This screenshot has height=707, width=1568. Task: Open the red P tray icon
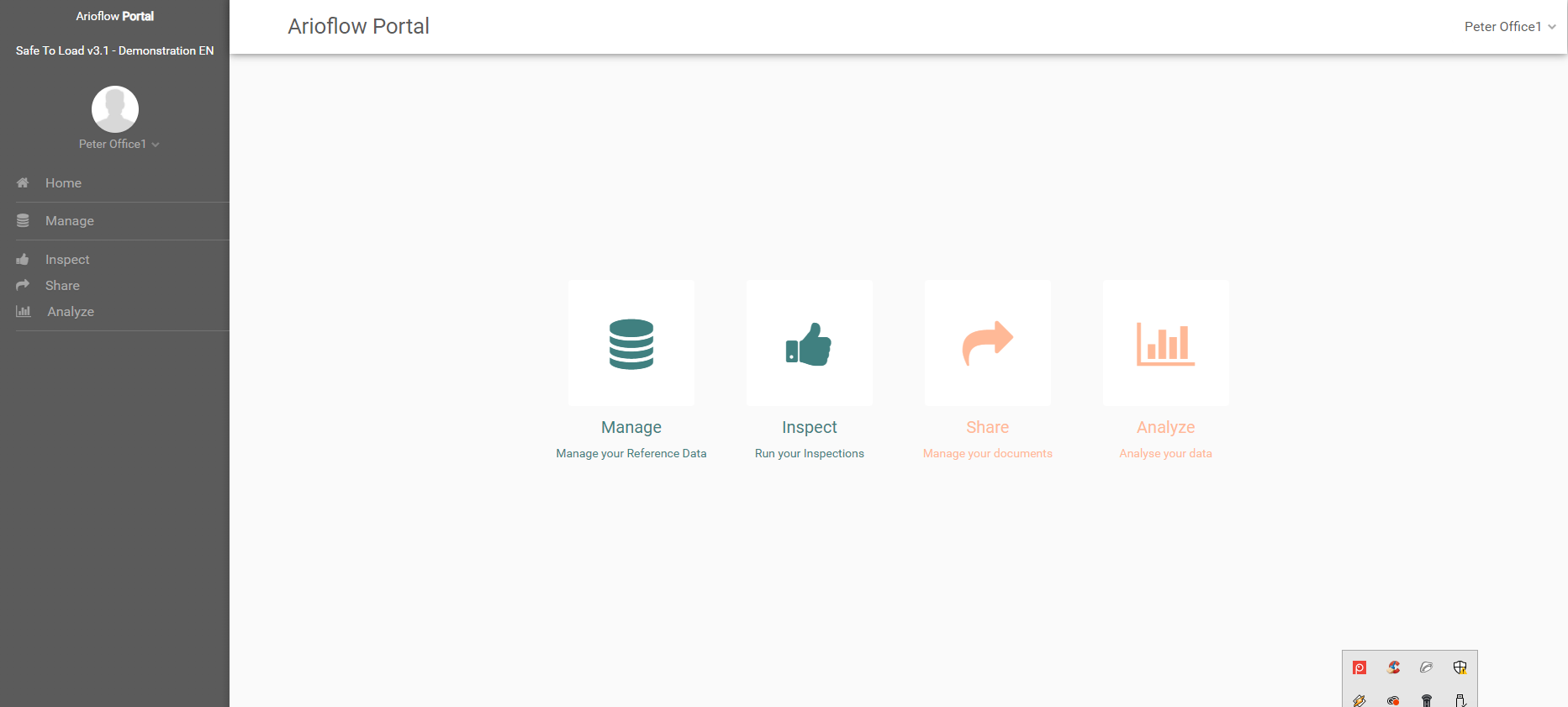(1359, 667)
